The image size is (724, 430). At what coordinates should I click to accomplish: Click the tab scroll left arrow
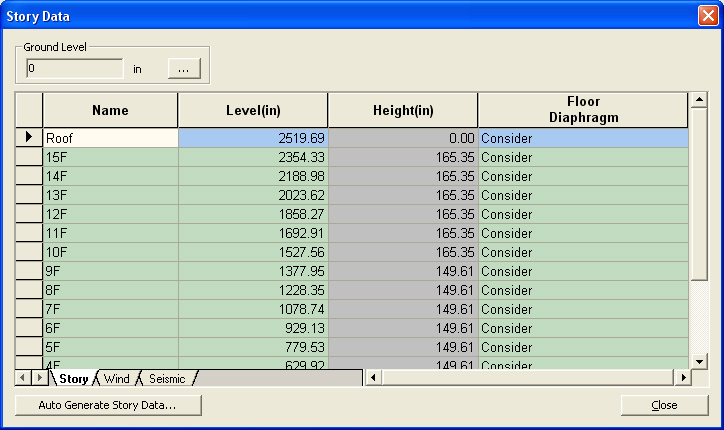coord(23,378)
